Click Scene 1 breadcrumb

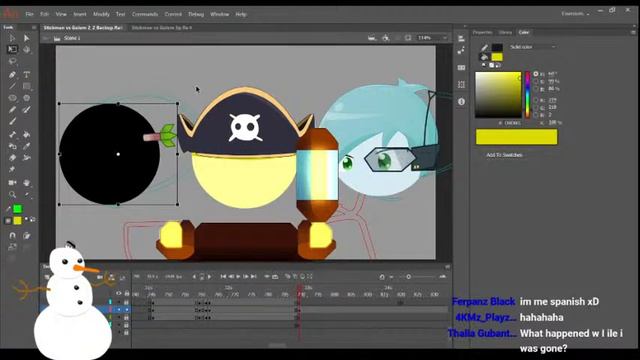click(72, 38)
